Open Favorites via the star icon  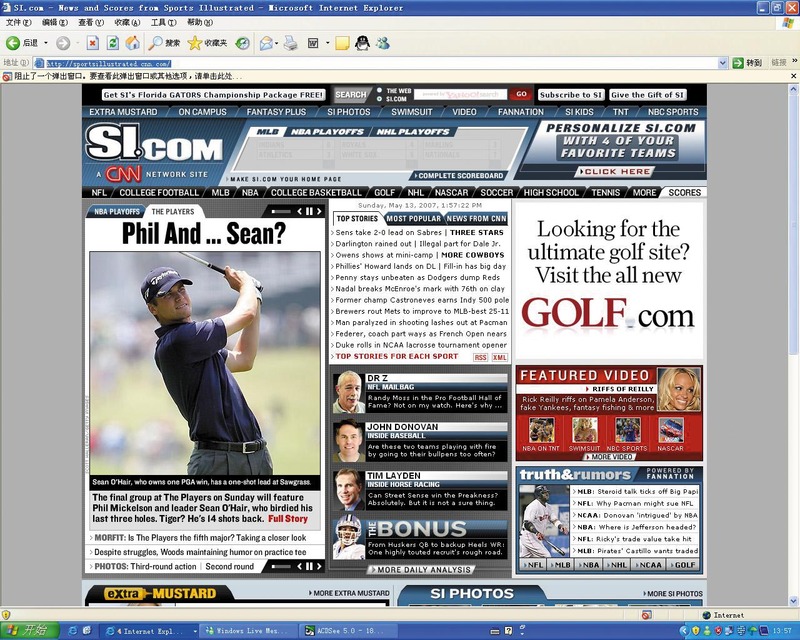click(194, 43)
